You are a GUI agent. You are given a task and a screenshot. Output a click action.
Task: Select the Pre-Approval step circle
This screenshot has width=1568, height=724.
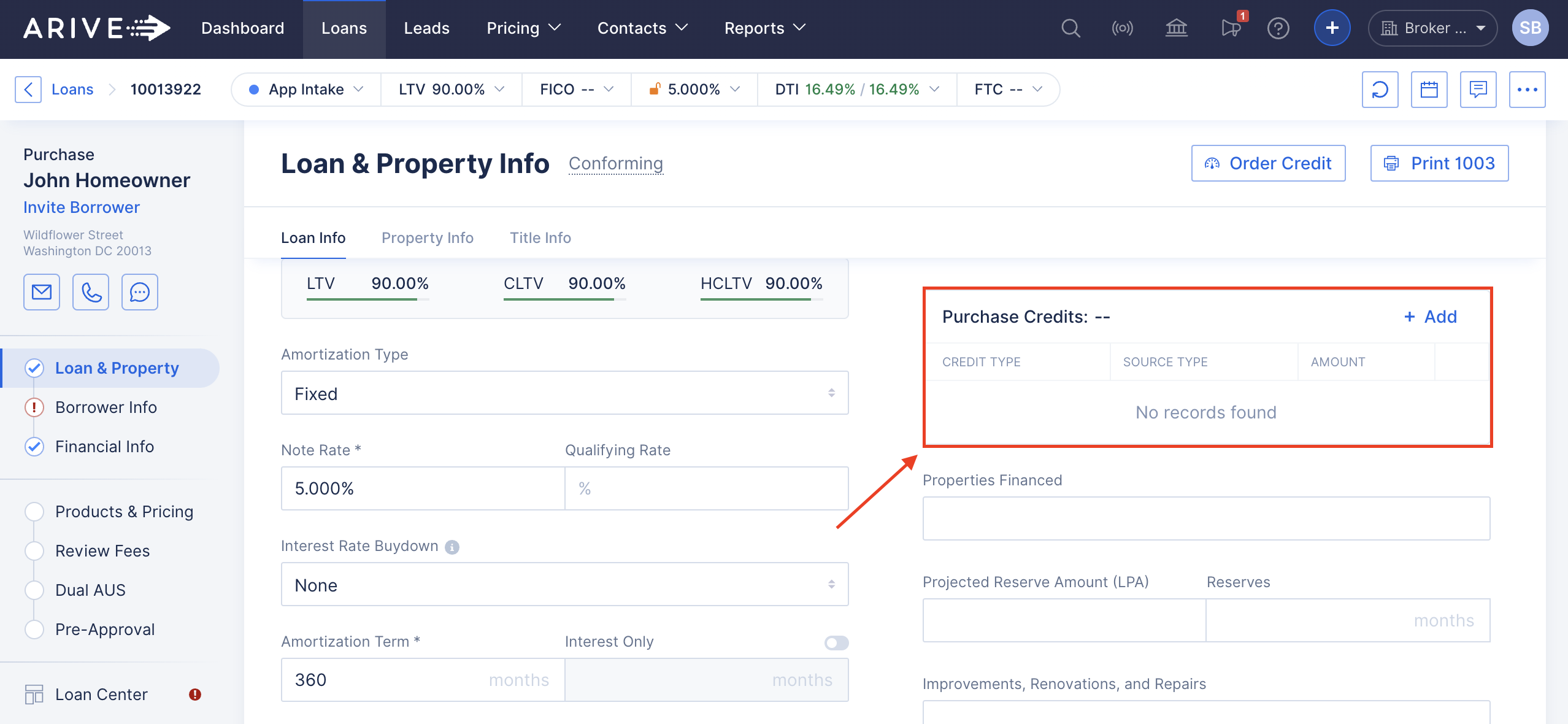[x=34, y=630]
